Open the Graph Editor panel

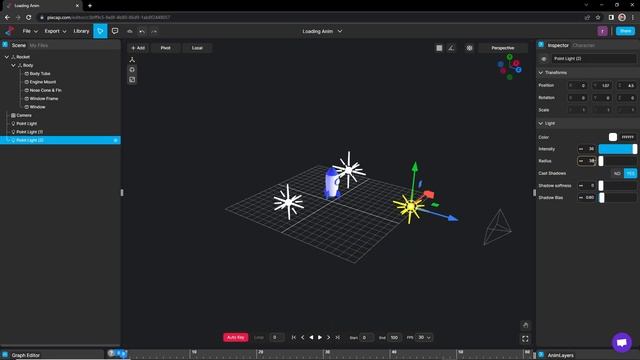click(25, 355)
